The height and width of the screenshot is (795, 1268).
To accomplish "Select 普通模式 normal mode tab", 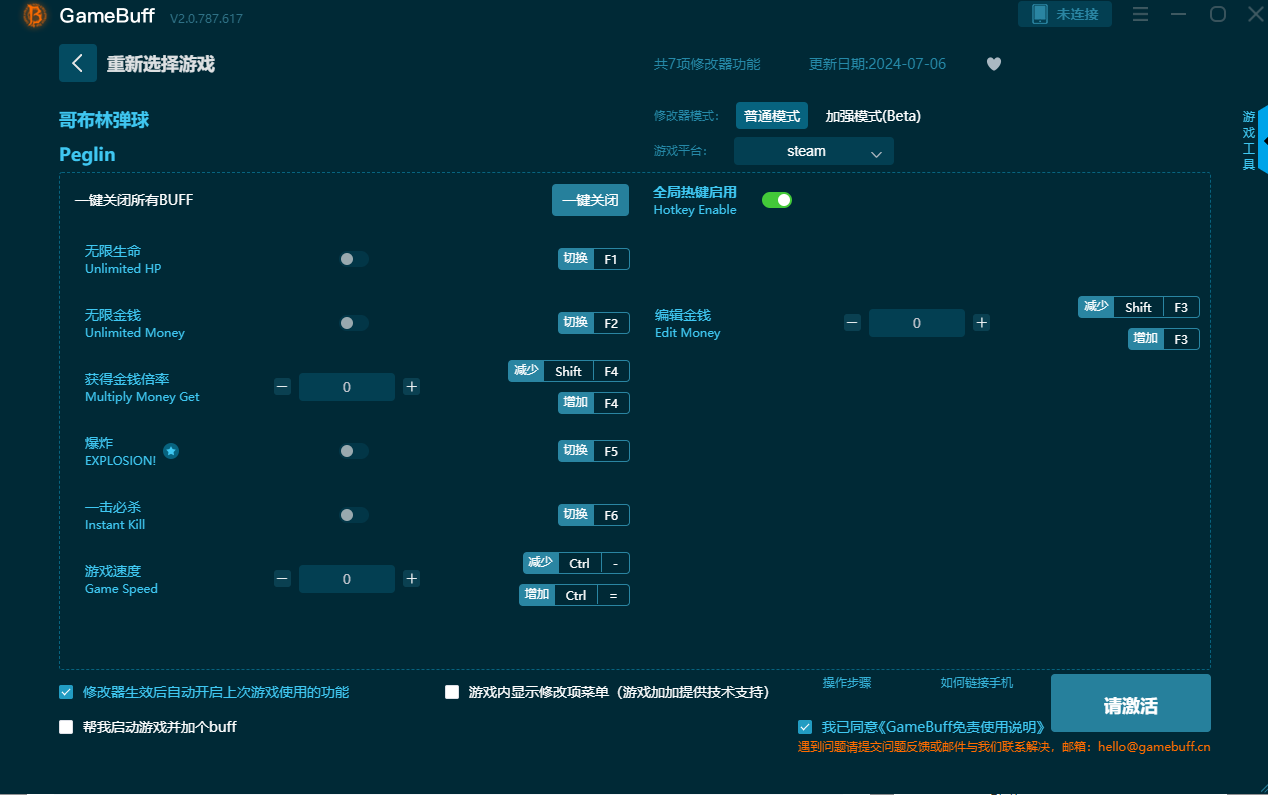I will (772, 116).
